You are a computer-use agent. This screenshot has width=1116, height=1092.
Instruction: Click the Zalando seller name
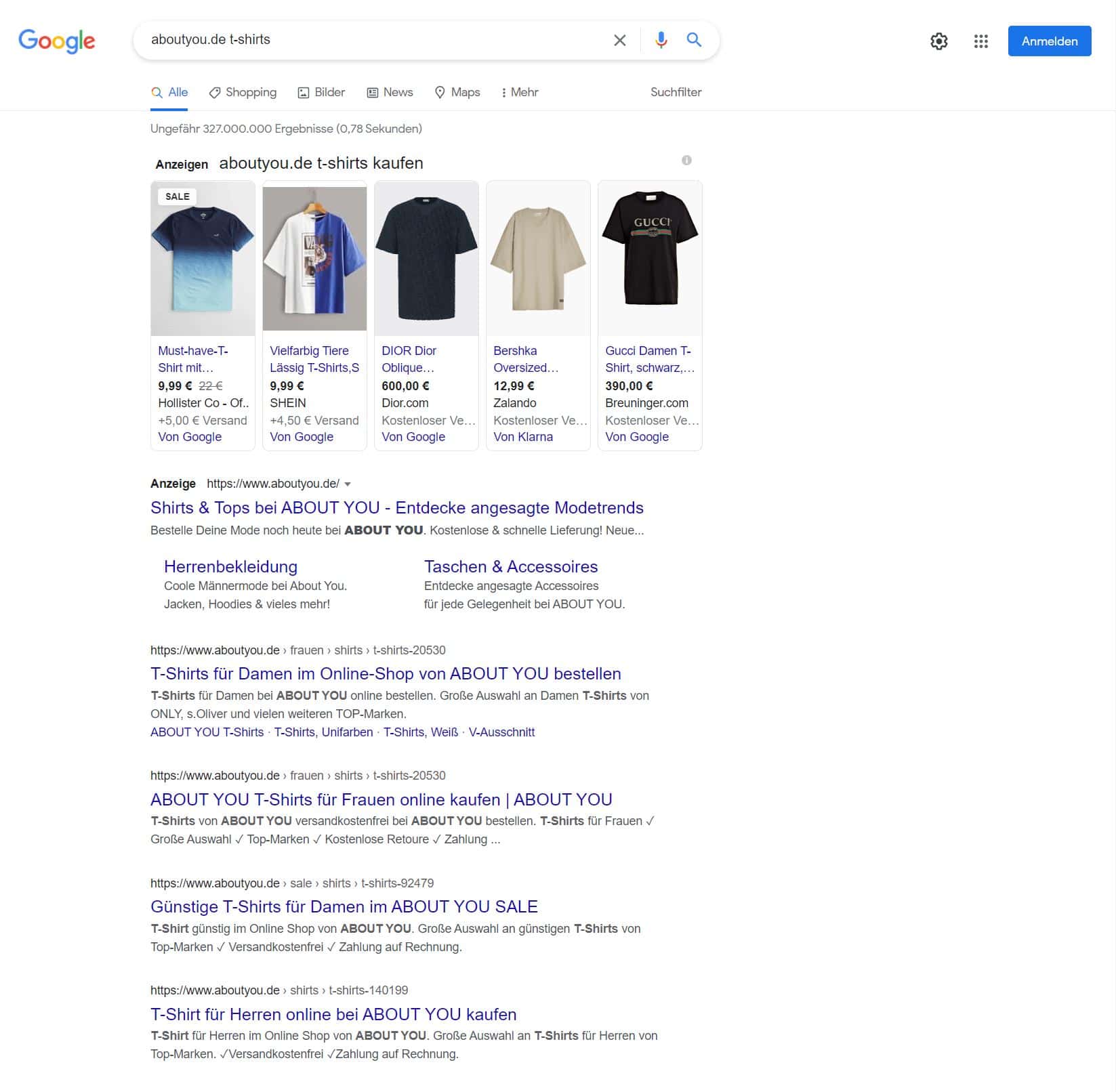coord(515,403)
